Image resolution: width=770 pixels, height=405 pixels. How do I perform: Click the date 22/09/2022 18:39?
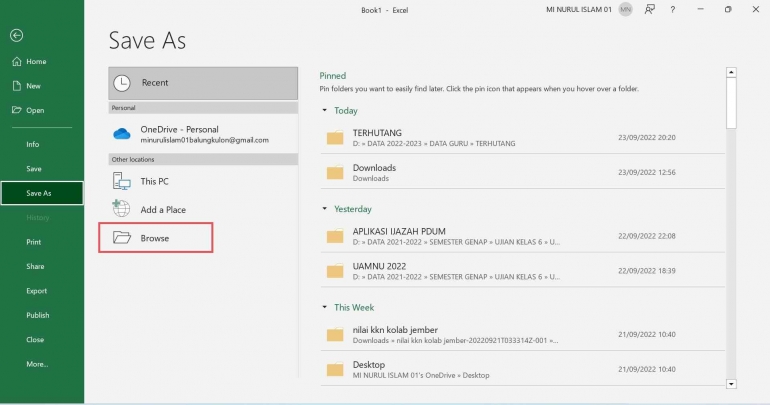pyautogui.click(x=647, y=271)
